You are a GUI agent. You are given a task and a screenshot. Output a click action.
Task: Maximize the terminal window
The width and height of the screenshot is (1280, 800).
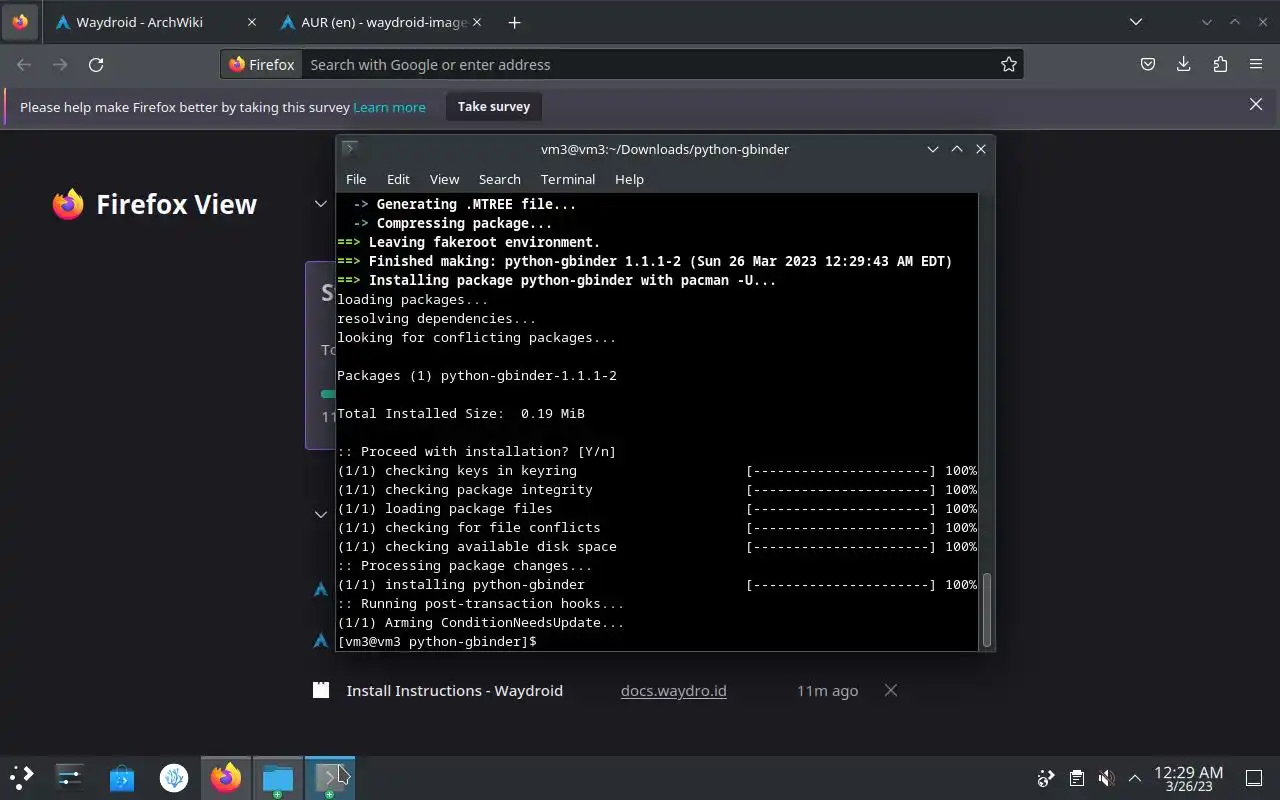(x=957, y=149)
